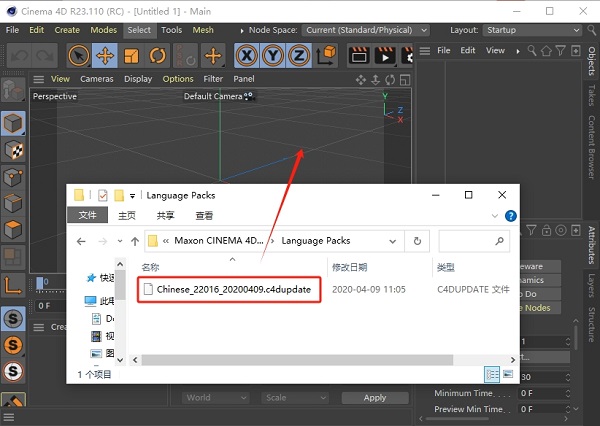Click Explorer back arrow button
The height and width of the screenshot is (426, 600).
(81, 241)
